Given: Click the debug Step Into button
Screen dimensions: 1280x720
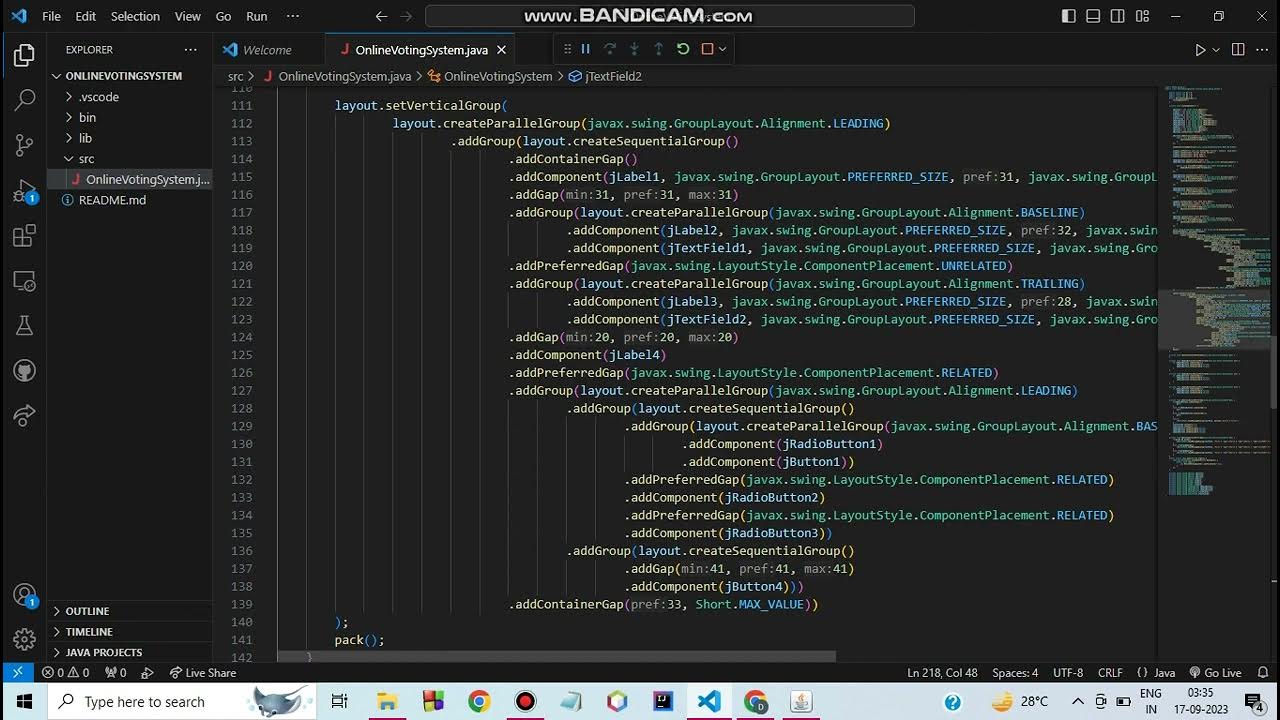Looking at the screenshot, I should click(x=634, y=48).
